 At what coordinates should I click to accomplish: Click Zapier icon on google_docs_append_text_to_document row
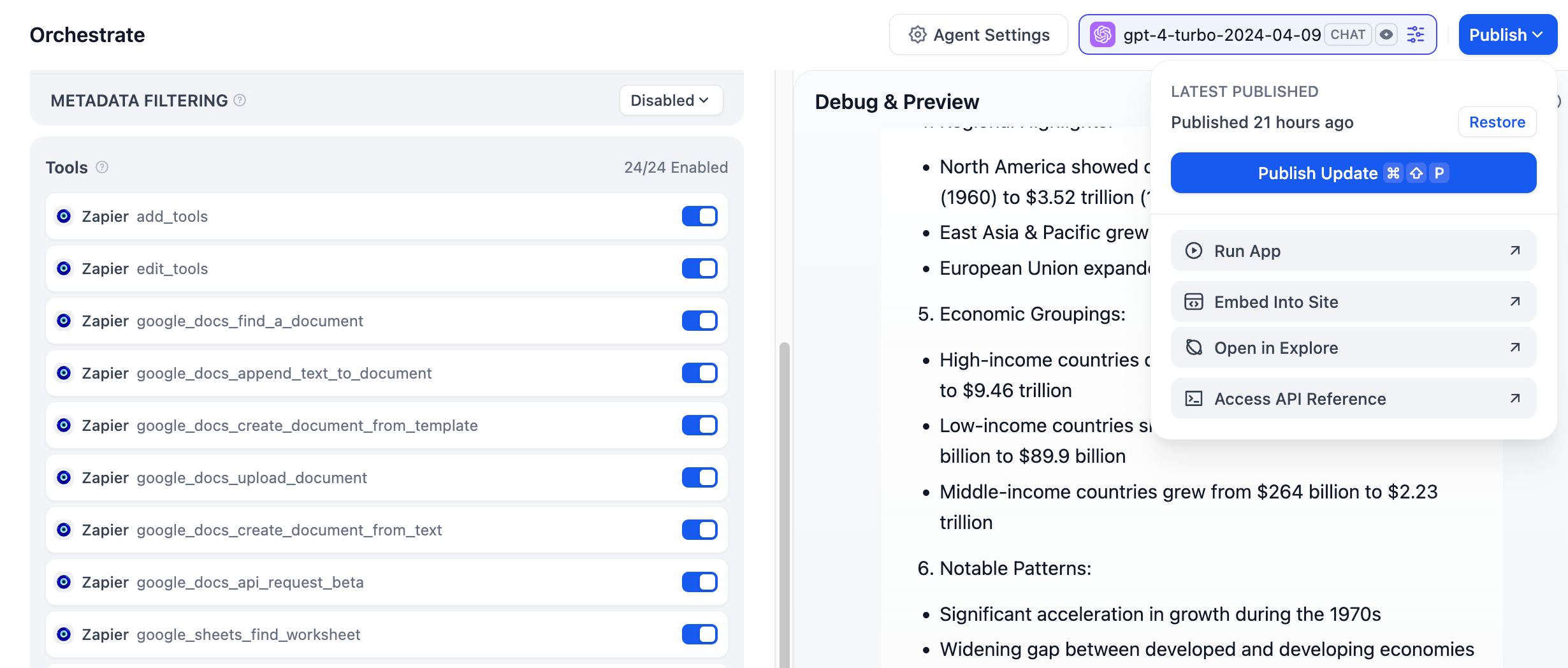point(64,373)
